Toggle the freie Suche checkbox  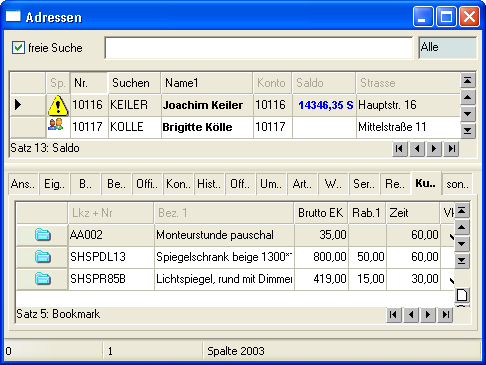(18, 48)
